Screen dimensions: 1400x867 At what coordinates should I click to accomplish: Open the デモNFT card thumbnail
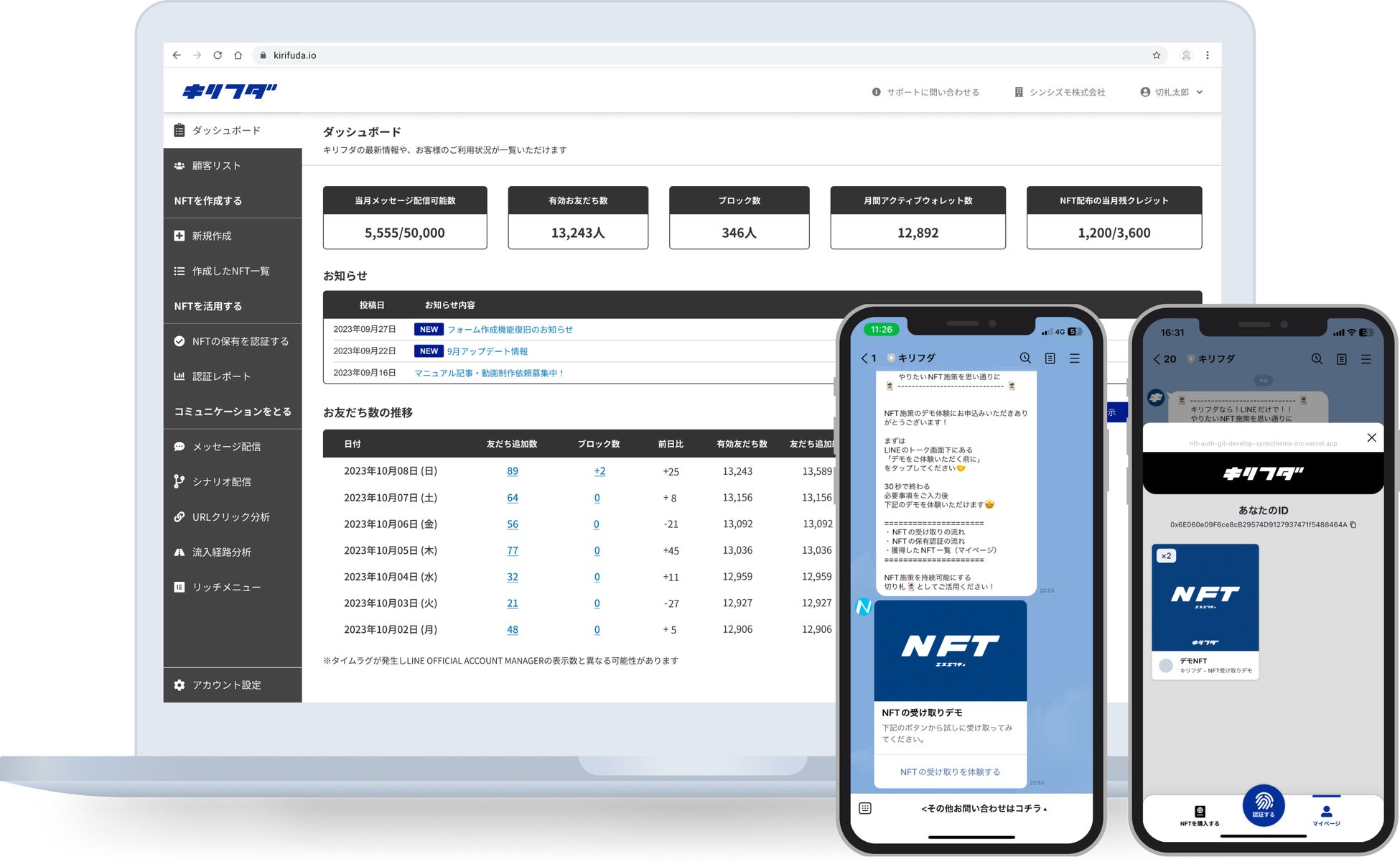click(x=1205, y=598)
